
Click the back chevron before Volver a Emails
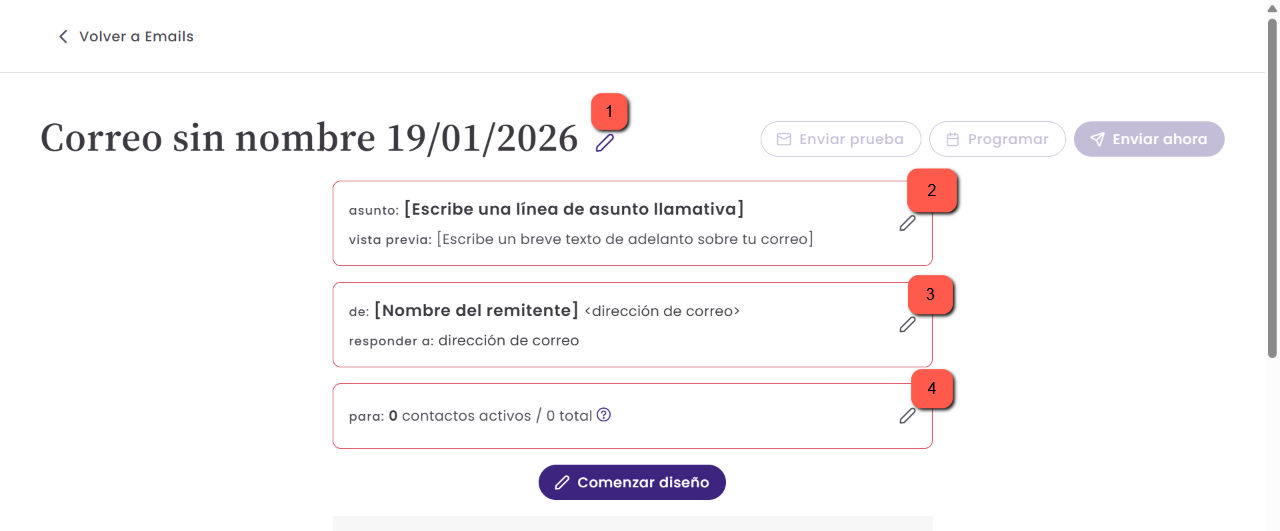pos(63,36)
